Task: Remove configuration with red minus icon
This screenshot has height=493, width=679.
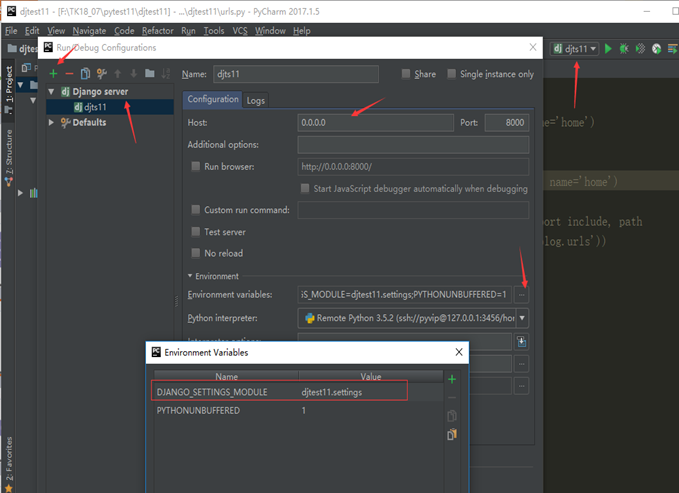Action: [69, 74]
